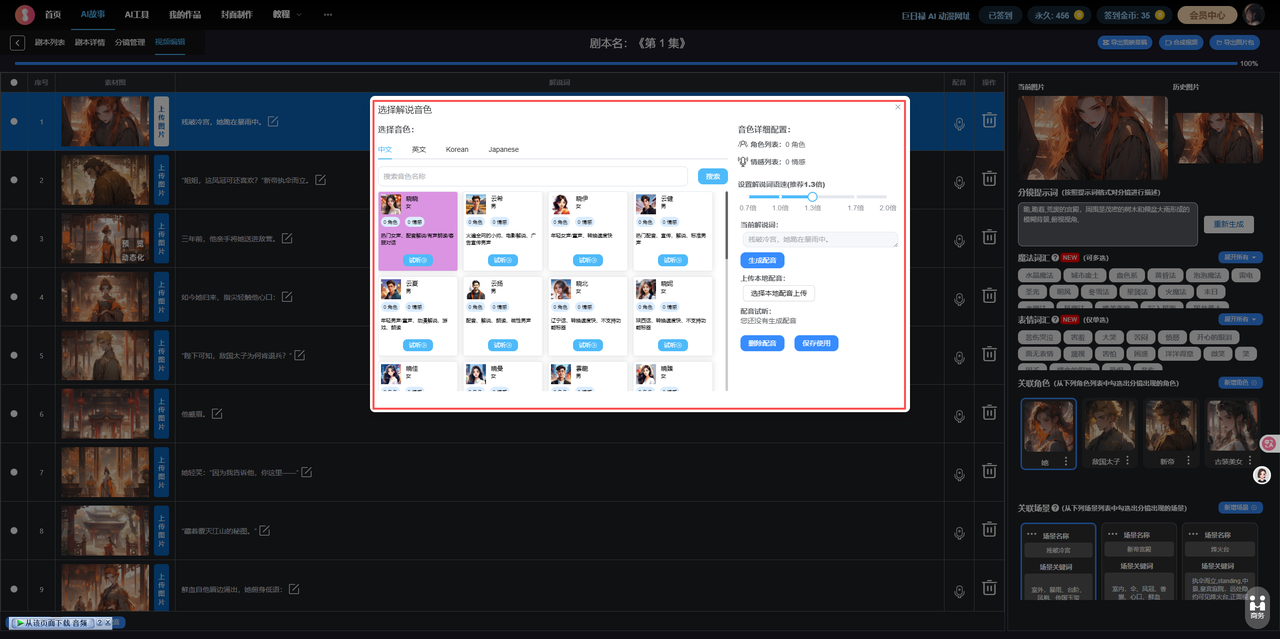Click the 搜索音色名称 search field

(533, 176)
